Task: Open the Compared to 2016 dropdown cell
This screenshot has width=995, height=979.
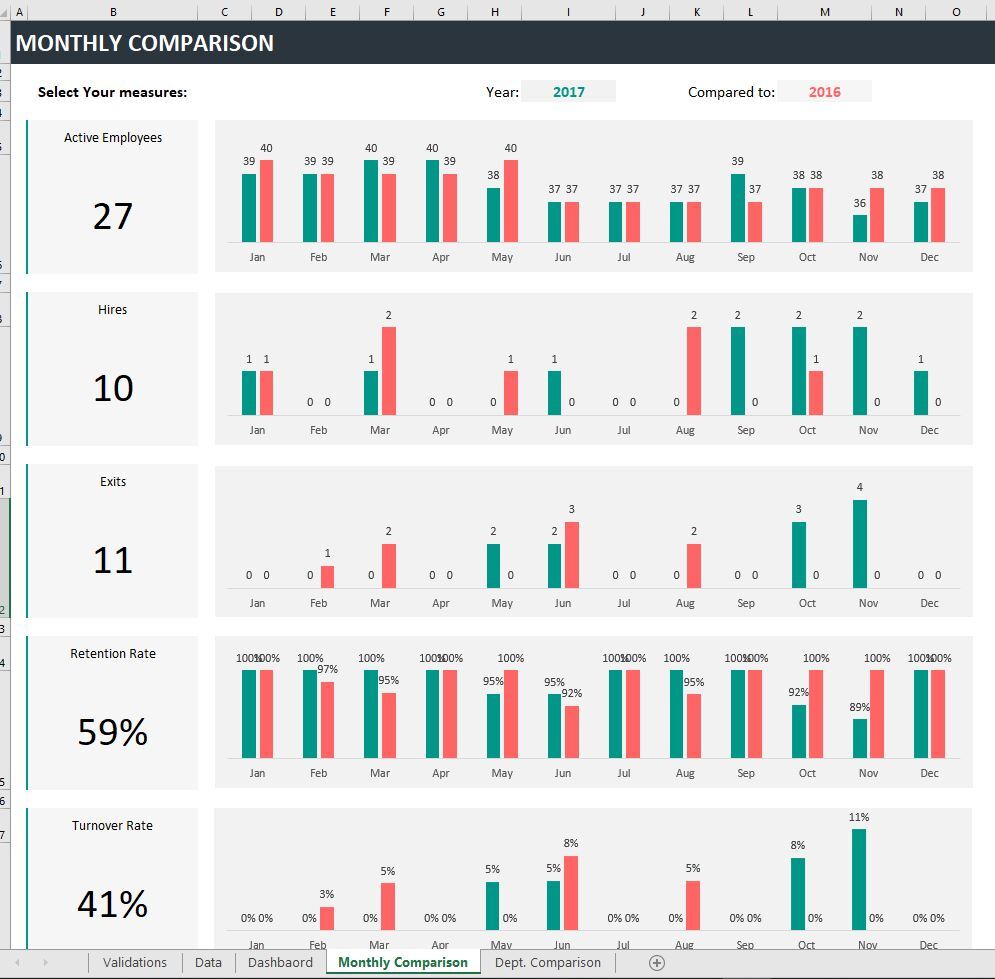Action: 824,92
